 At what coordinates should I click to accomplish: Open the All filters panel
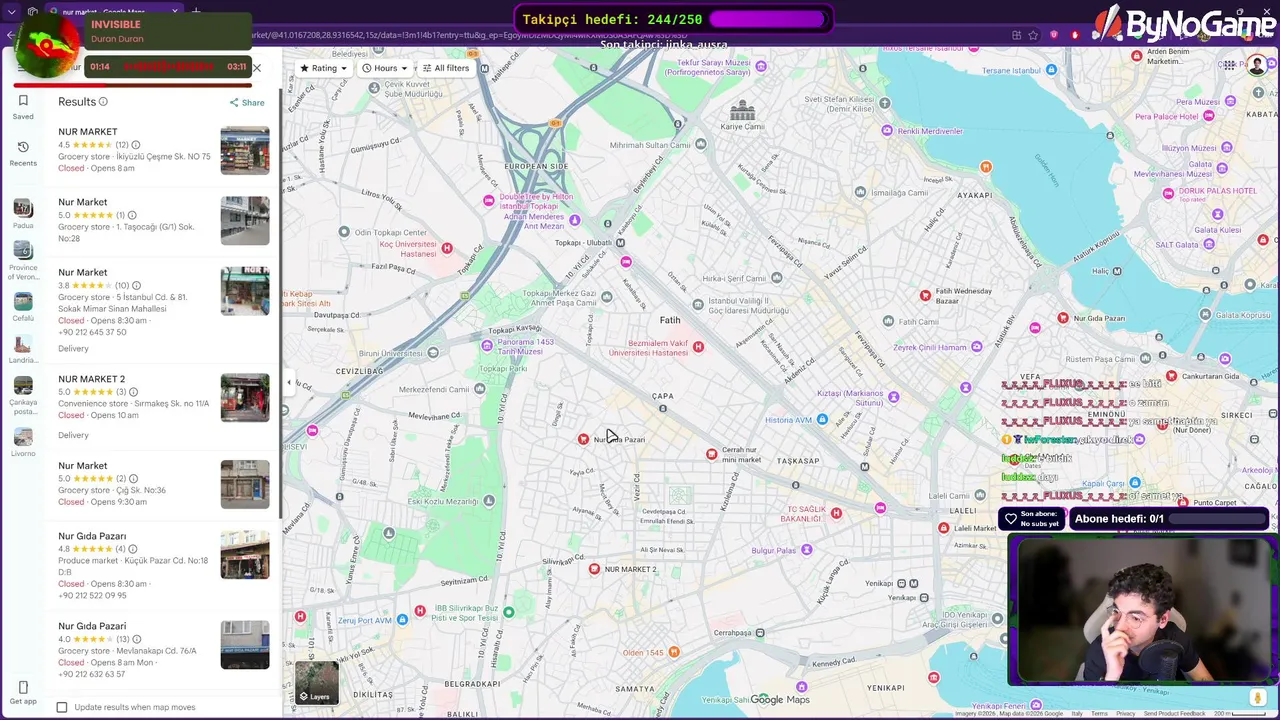445,68
